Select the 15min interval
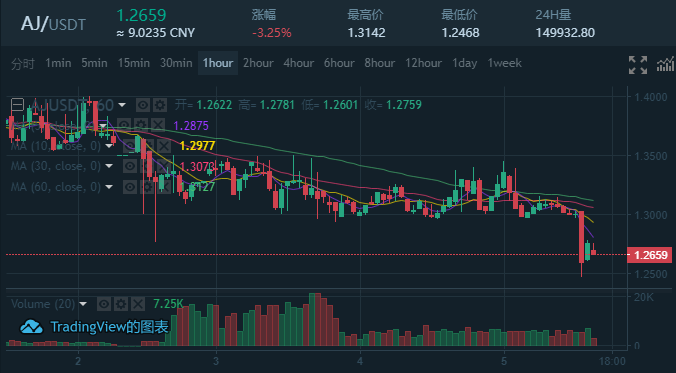This screenshot has width=676, height=373. tap(134, 63)
